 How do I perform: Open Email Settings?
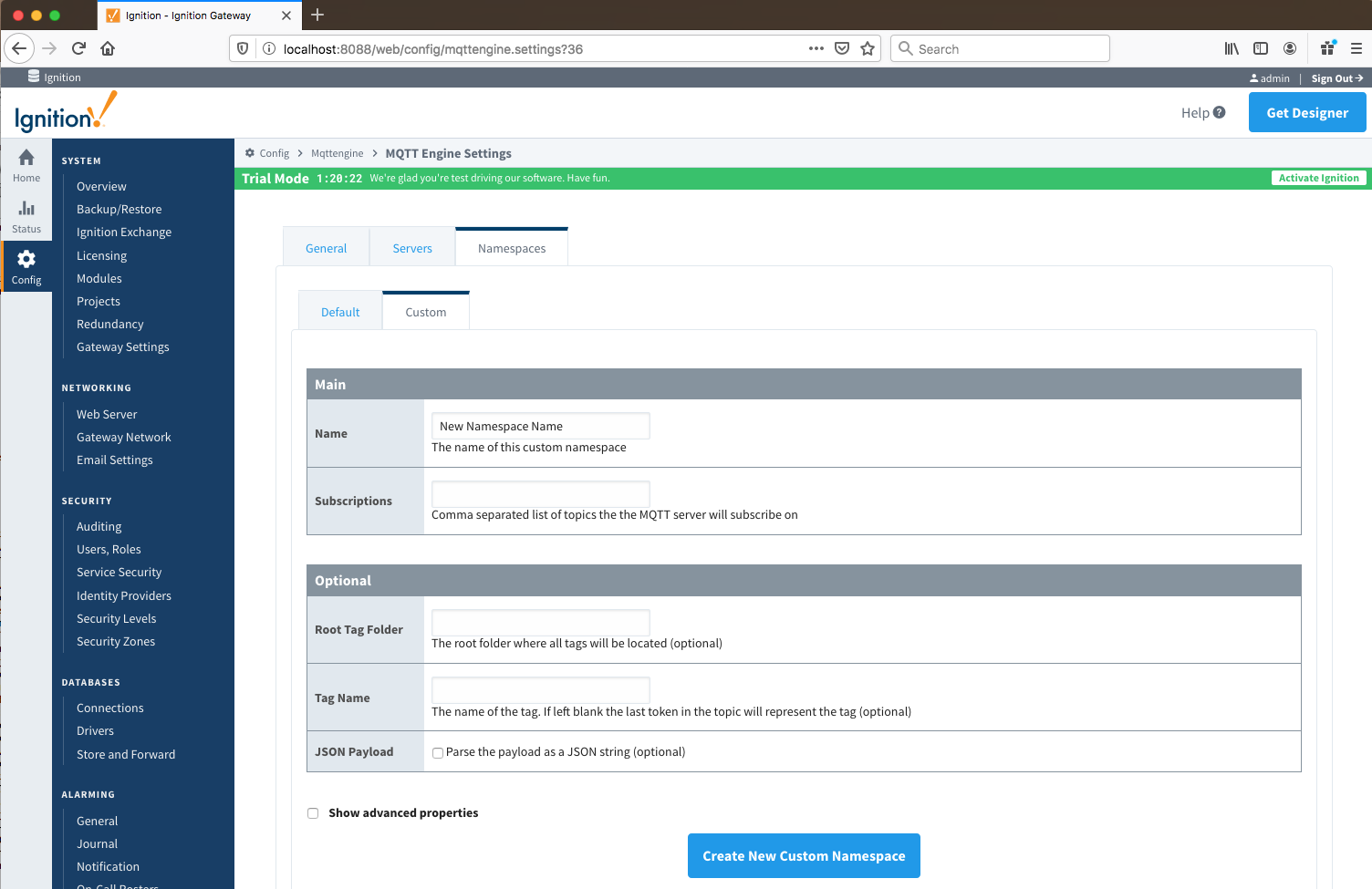[114, 460]
